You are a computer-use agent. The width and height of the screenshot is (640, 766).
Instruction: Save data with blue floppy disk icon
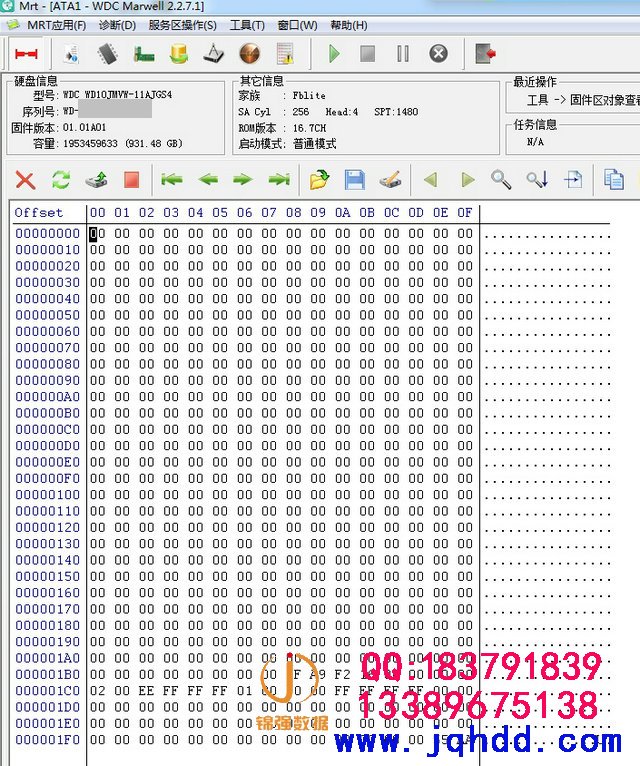tap(355, 180)
